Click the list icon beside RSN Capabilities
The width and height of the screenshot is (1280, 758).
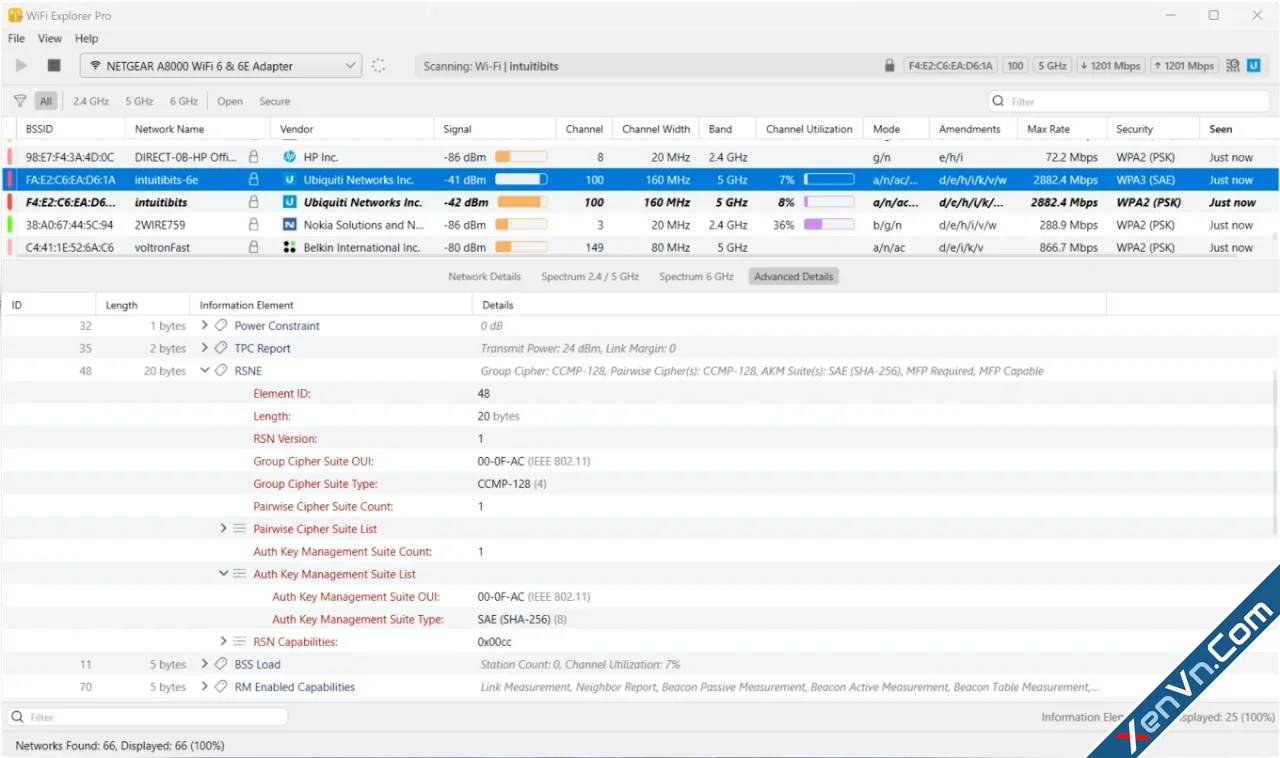240,641
